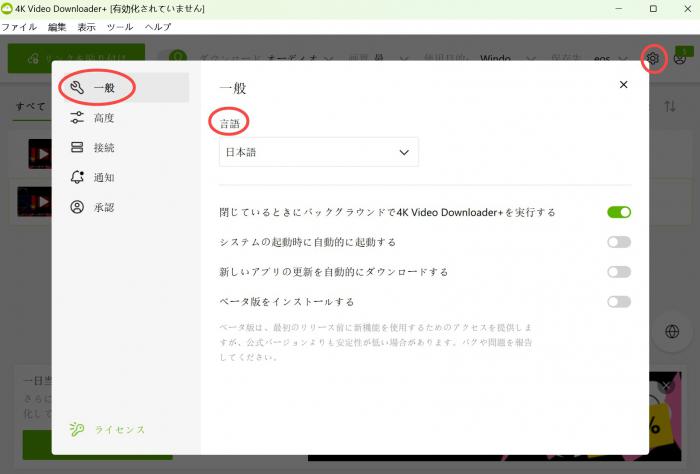Click the server icon beside 接続
Image resolution: width=700 pixels, height=474 pixels.
point(77,147)
